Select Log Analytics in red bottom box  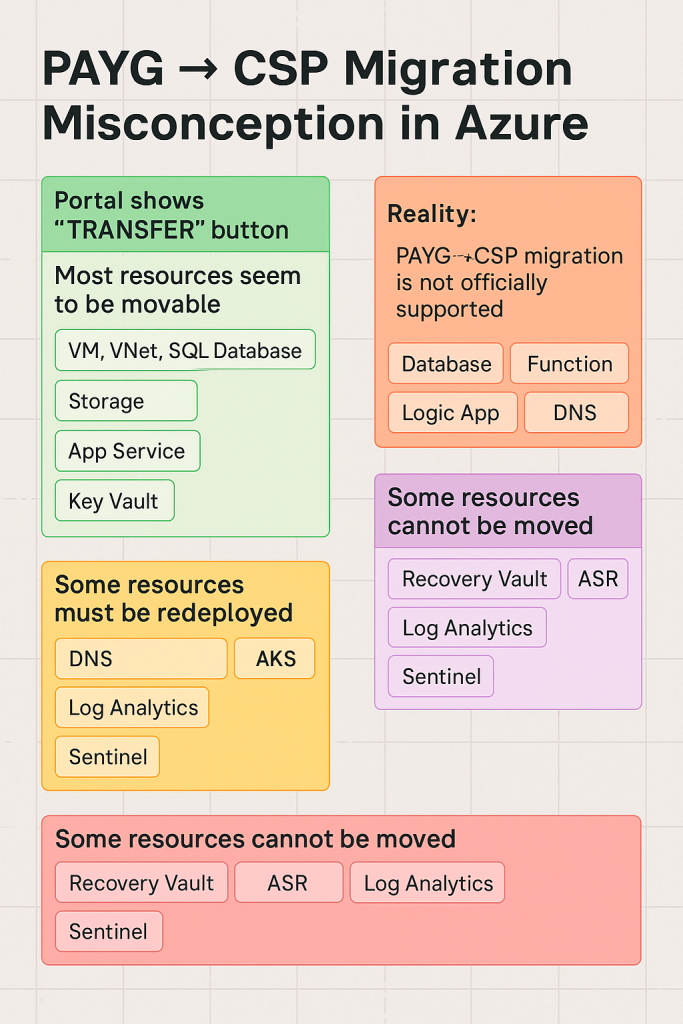coord(428,883)
